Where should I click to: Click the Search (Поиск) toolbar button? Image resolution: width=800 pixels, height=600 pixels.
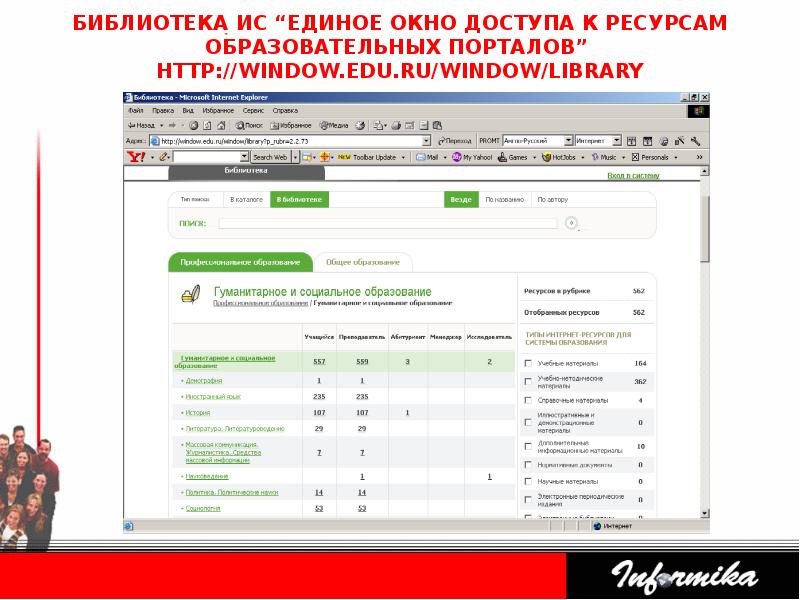click(x=247, y=126)
